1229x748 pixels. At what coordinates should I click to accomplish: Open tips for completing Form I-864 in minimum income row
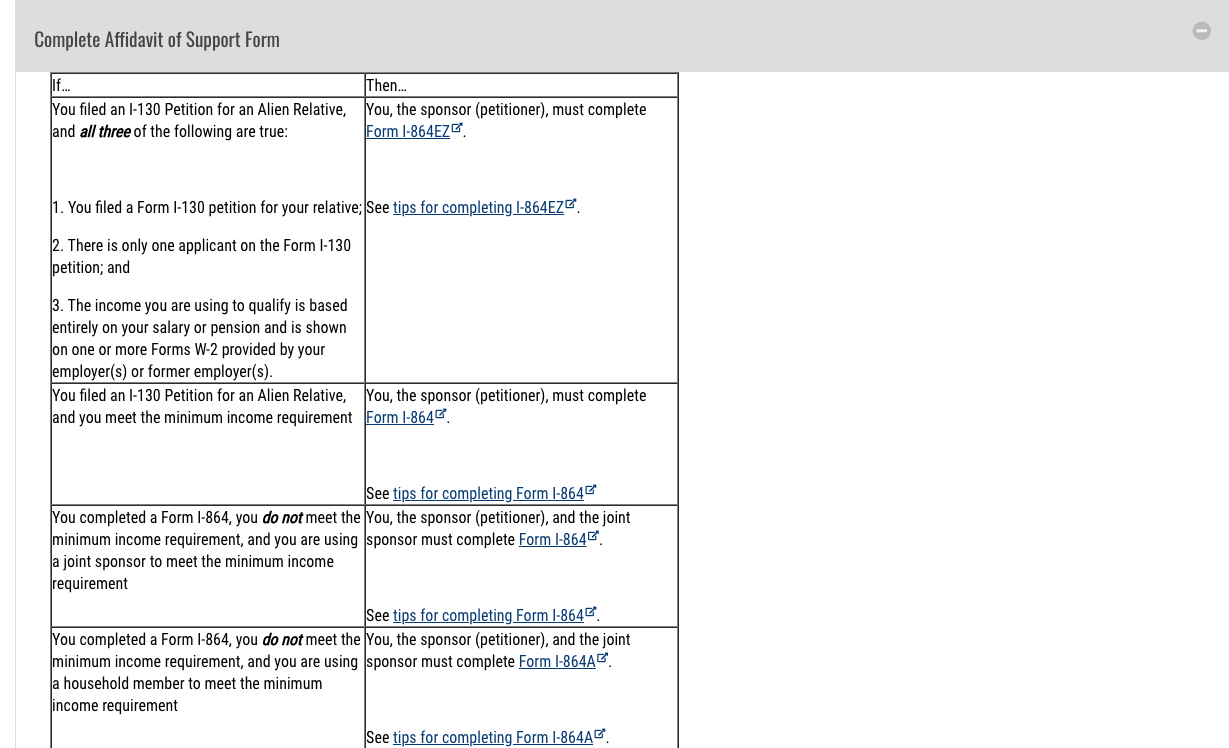coord(488,493)
